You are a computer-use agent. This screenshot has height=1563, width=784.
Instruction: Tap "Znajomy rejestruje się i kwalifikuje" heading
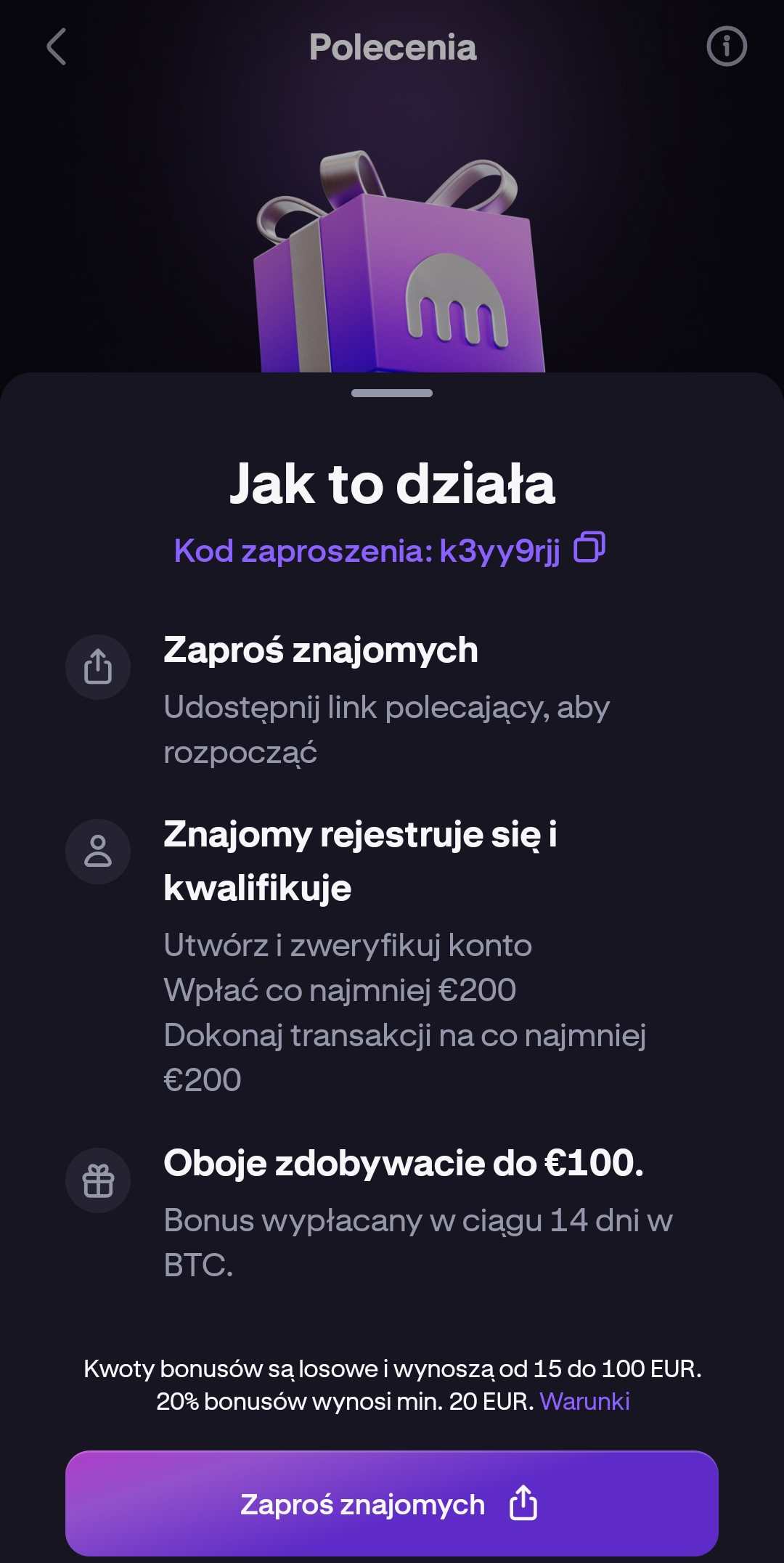click(359, 860)
